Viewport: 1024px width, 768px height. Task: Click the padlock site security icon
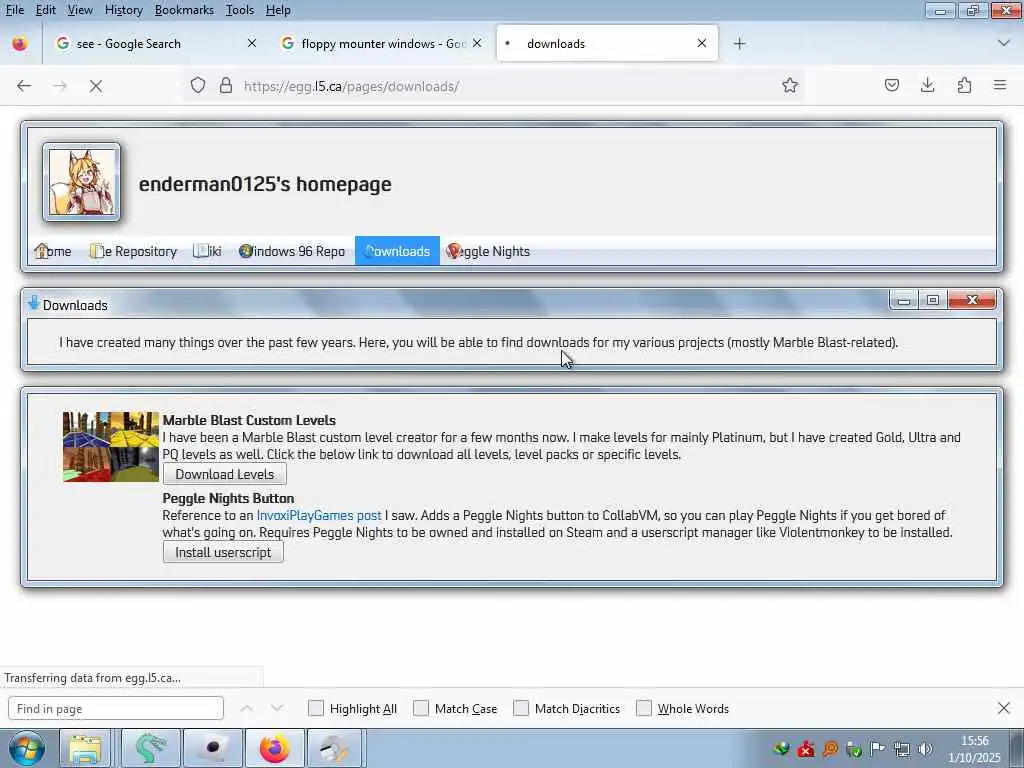click(226, 86)
